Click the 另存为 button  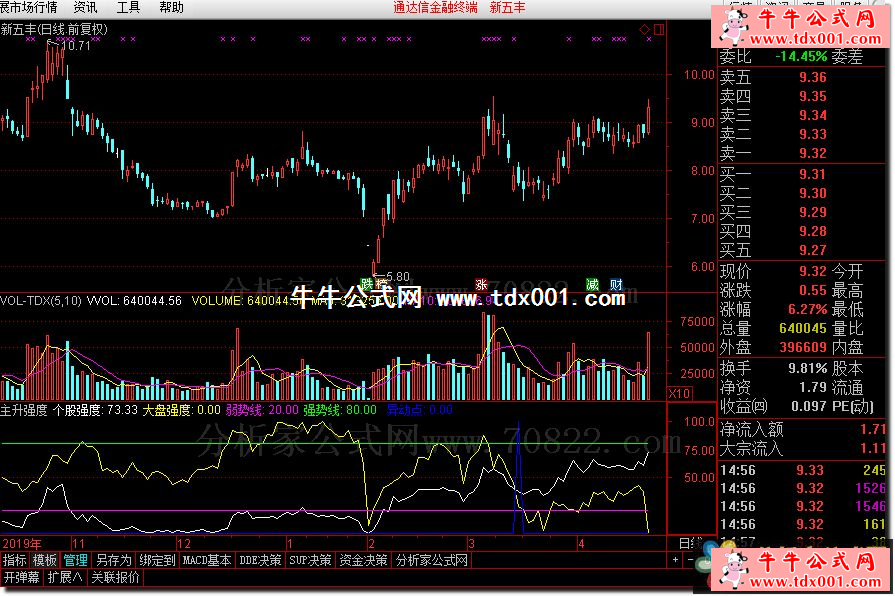click(x=114, y=561)
